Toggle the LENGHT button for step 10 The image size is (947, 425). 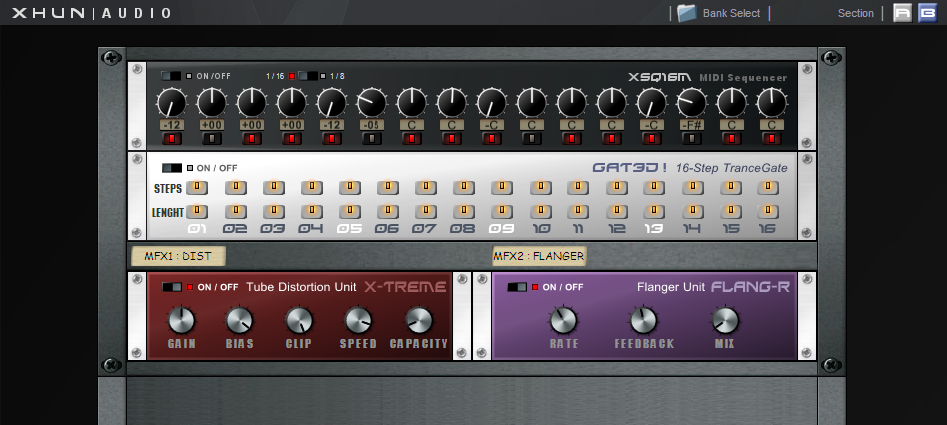(541, 212)
